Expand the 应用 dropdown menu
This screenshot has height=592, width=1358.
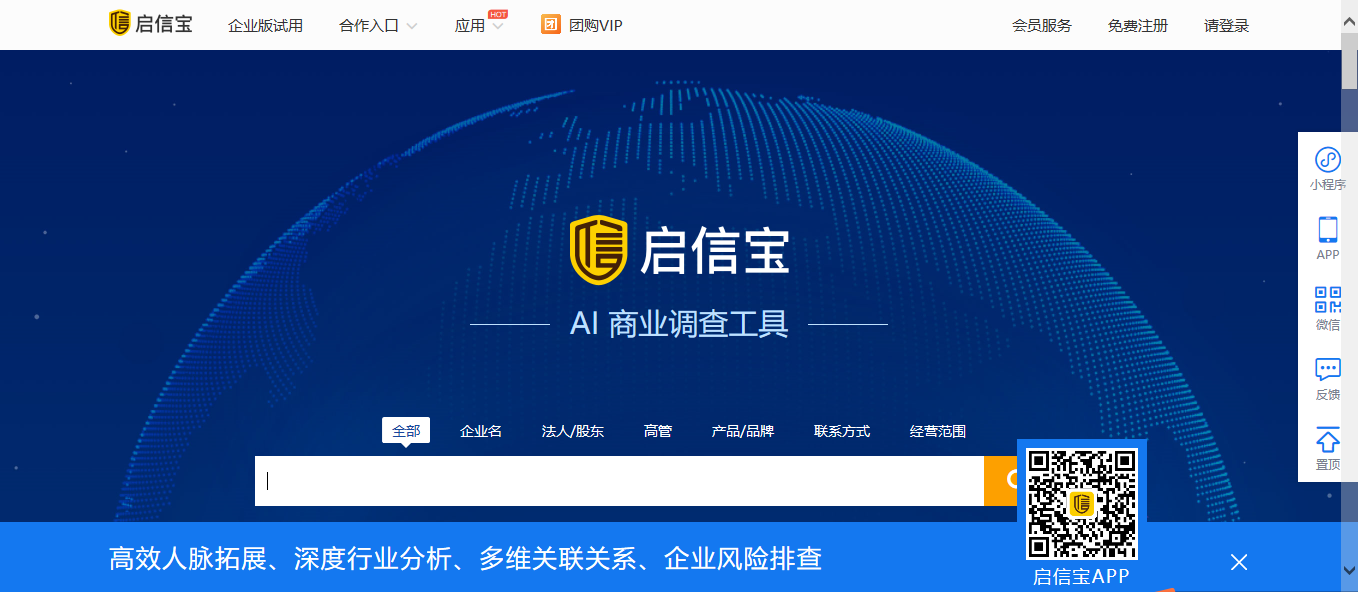coord(479,26)
